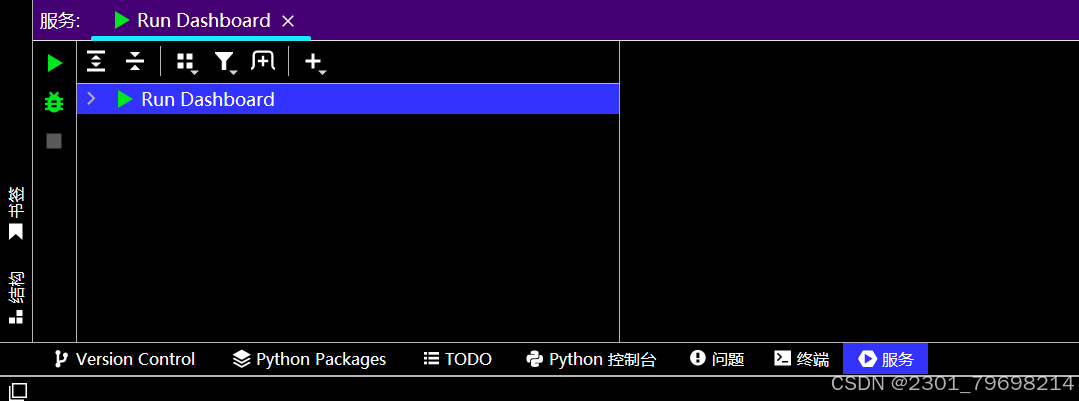
Task: Click the Open in New Tab icon
Action: (x=263, y=61)
